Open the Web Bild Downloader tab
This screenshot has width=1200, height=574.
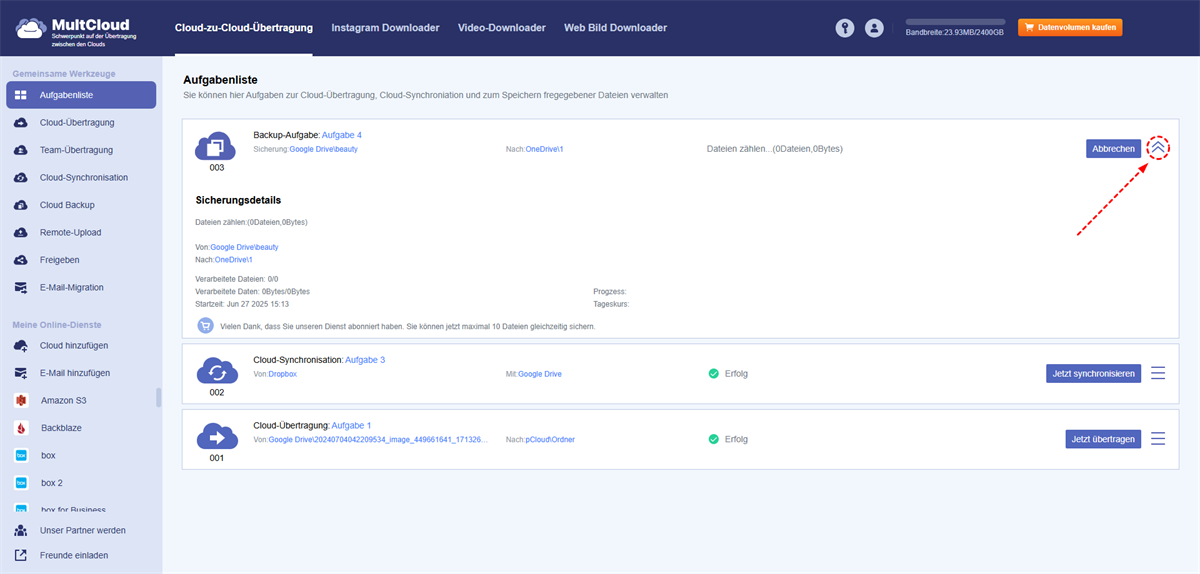tap(615, 28)
